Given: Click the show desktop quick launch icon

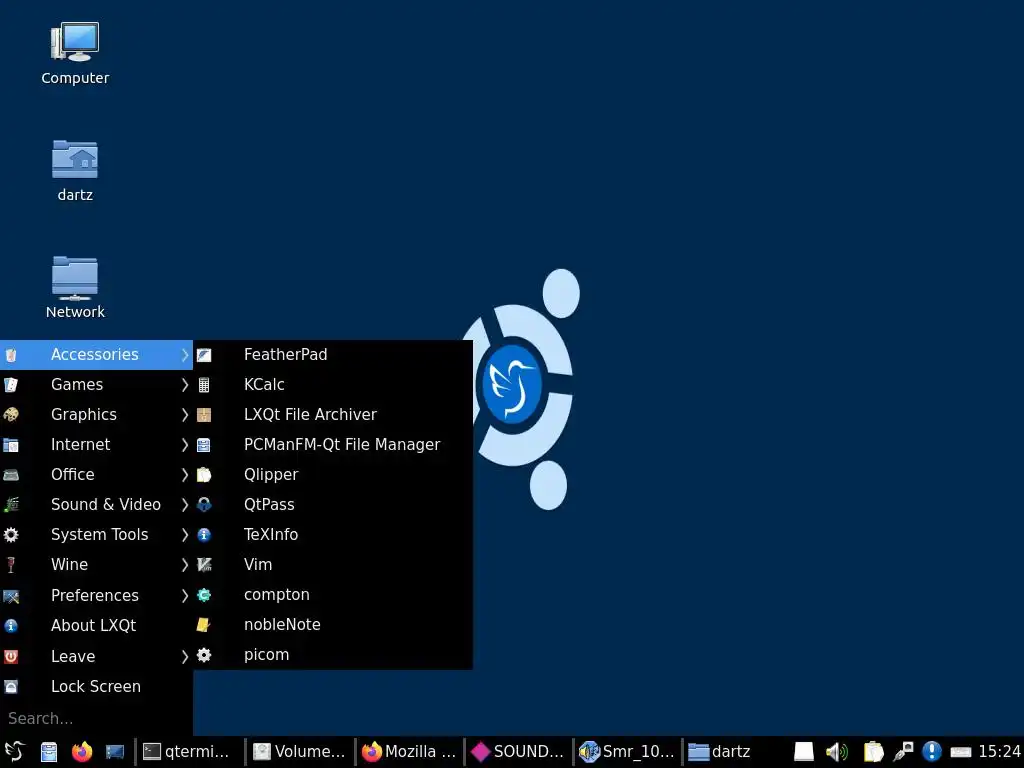Looking at the screenshot, I should (x=115, y=752).
